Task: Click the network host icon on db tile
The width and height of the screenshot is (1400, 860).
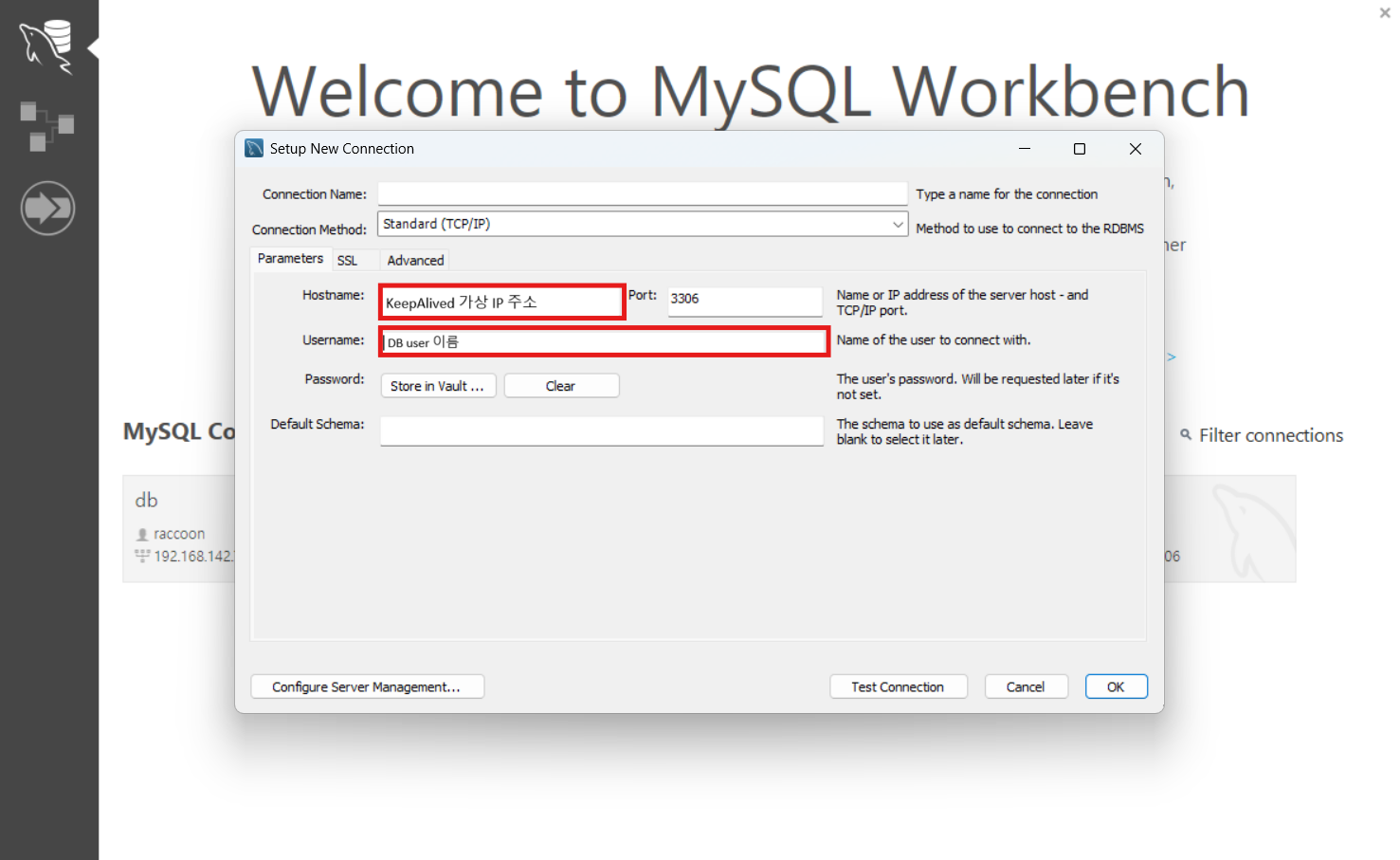Action: point(142,556)
